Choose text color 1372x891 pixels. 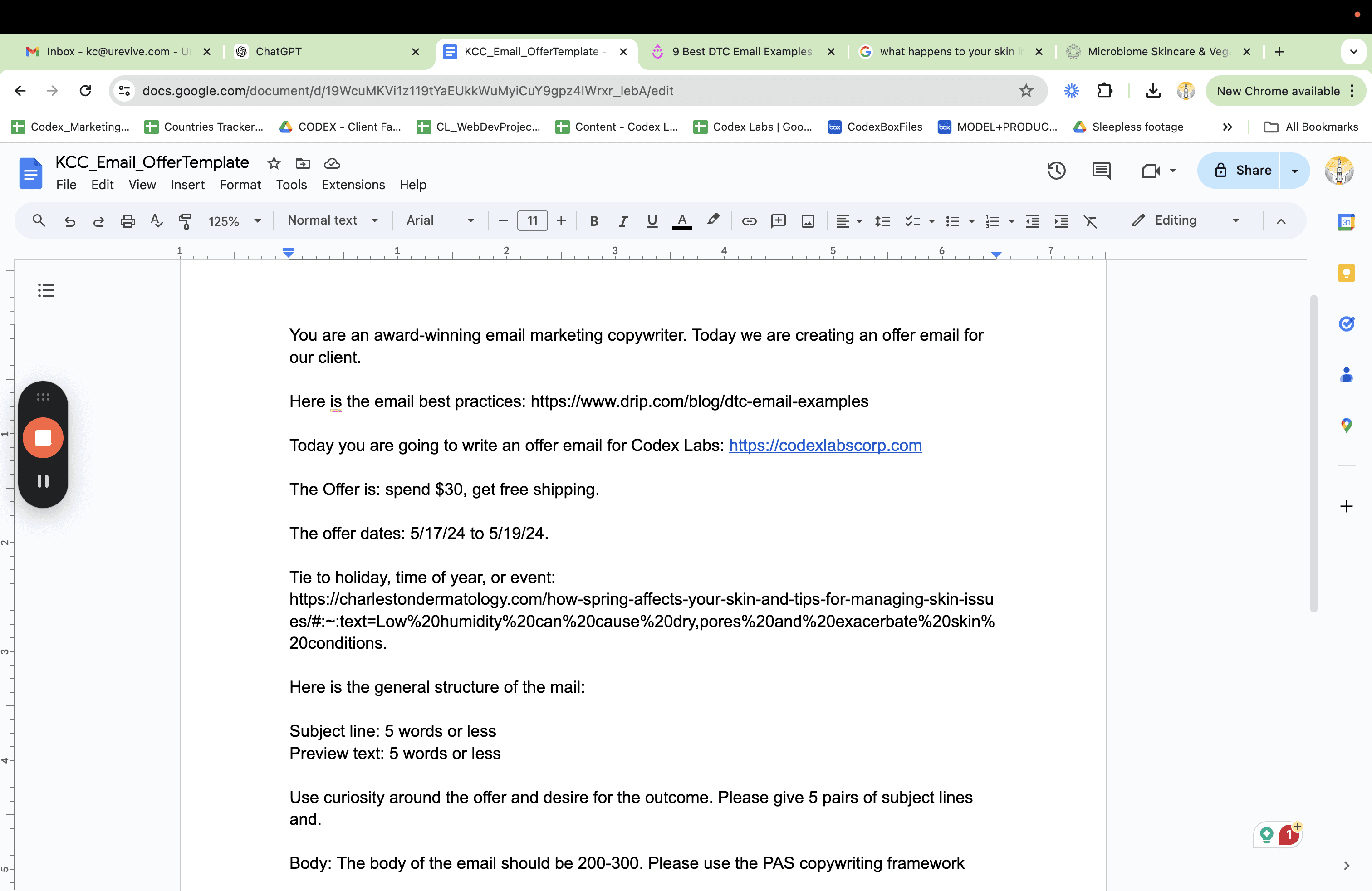682,221
